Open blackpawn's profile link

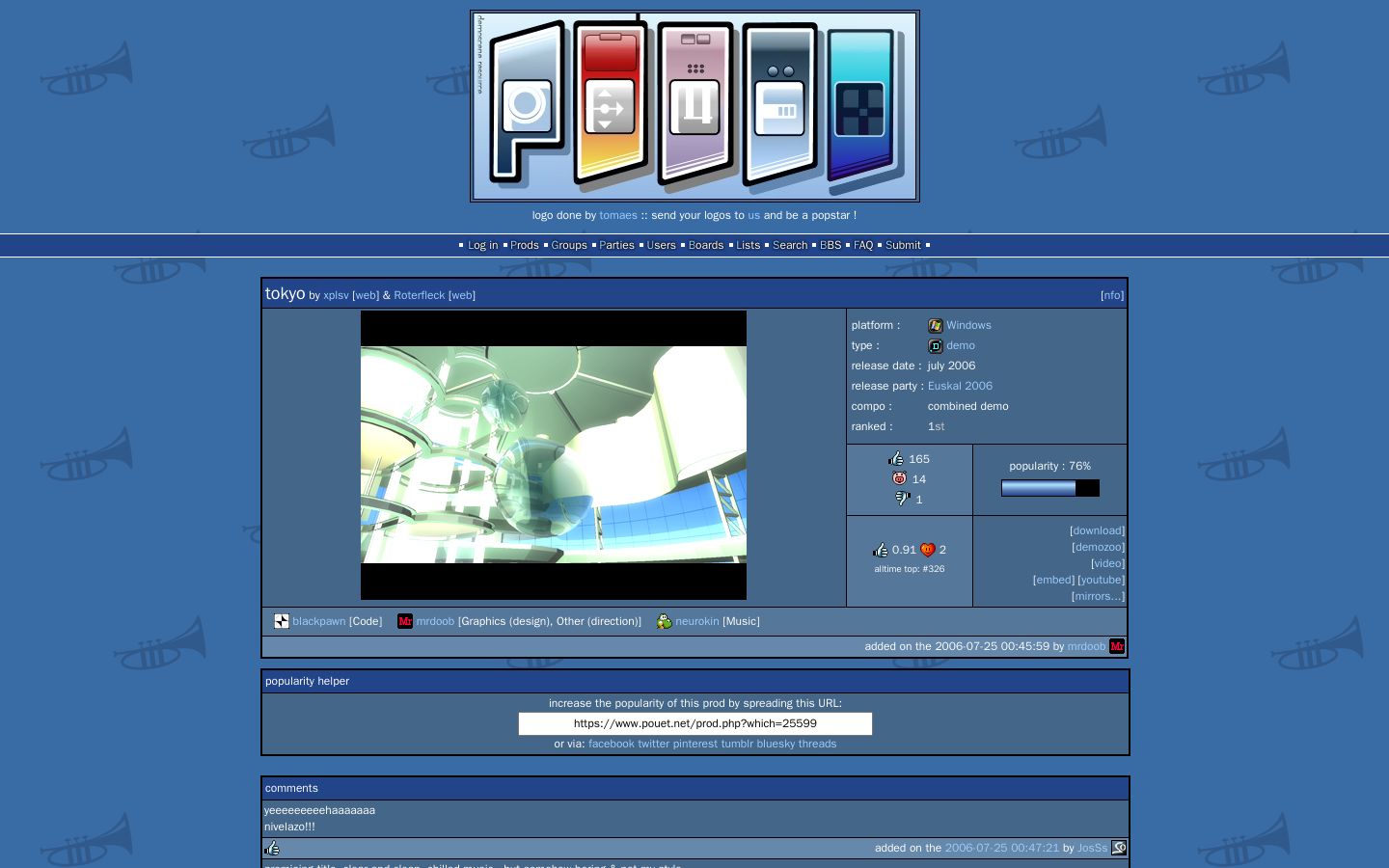(319, 621)
